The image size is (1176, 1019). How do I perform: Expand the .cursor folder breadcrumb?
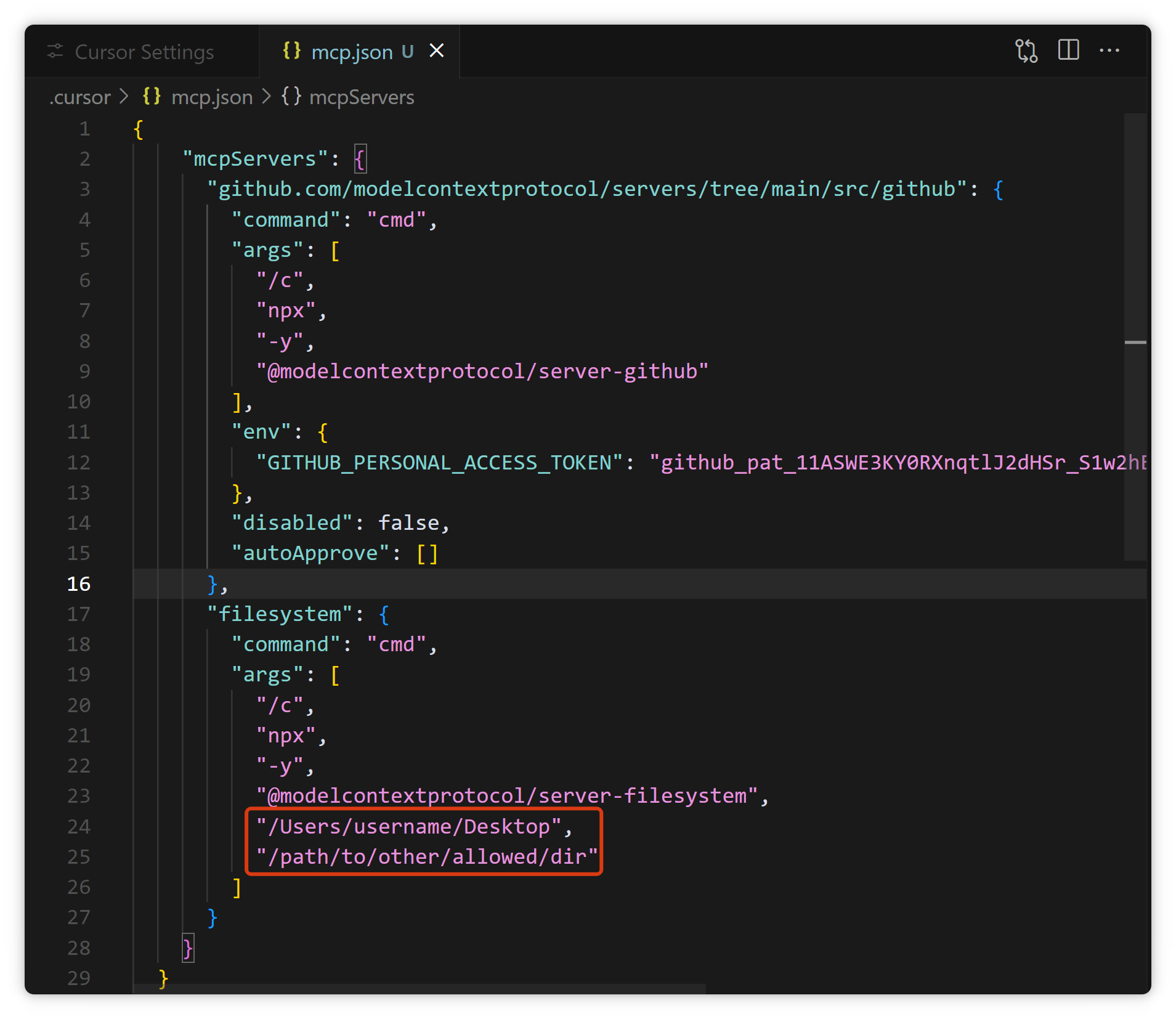[x=80, y=97]
